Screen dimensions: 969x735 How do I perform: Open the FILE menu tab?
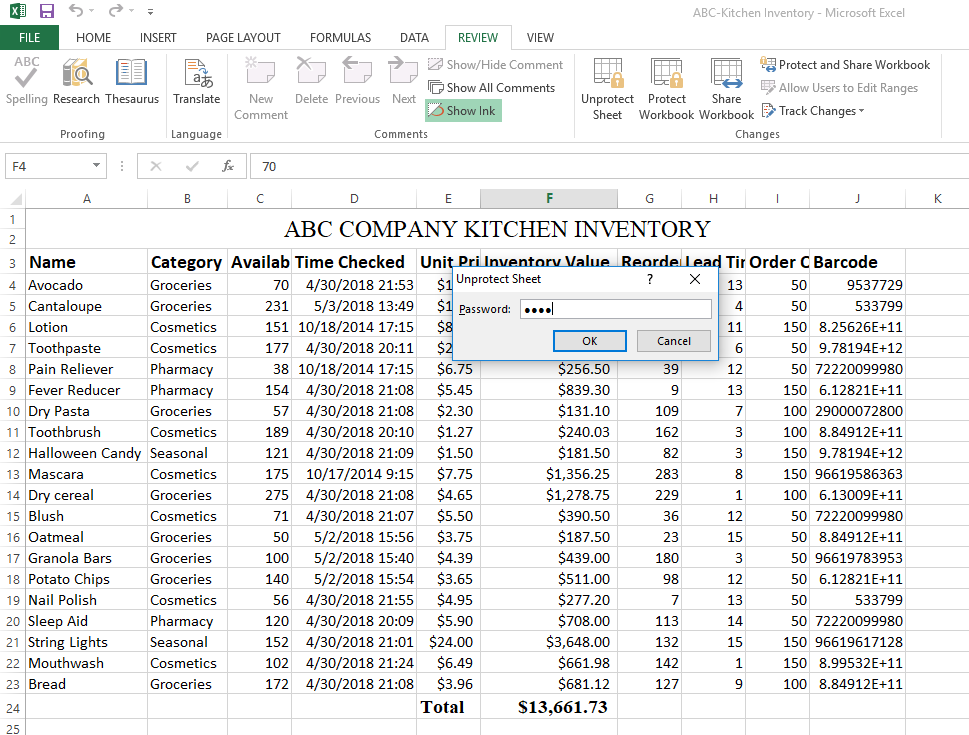[29, 38]
